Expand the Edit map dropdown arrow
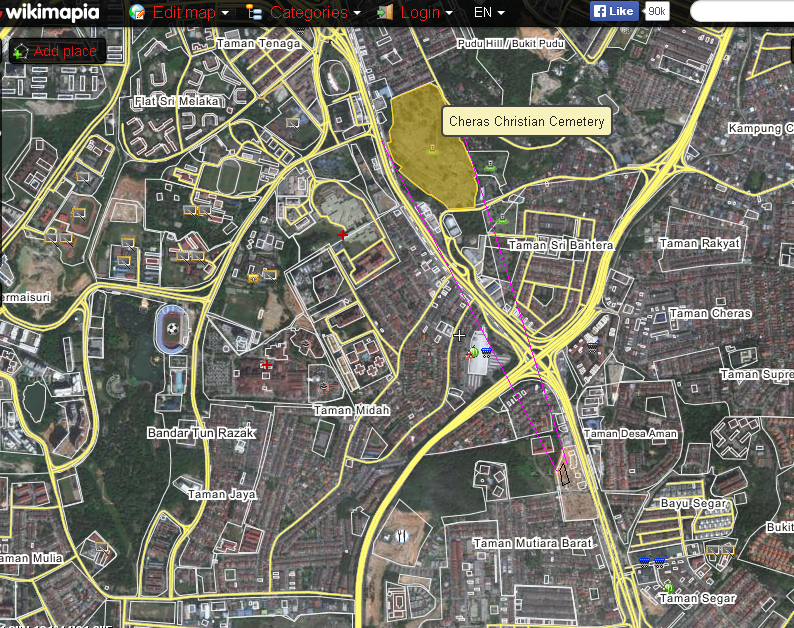Image resolution: width=794 pixels, height=628 pixels. pyautogui.click(x=225, y=13)
